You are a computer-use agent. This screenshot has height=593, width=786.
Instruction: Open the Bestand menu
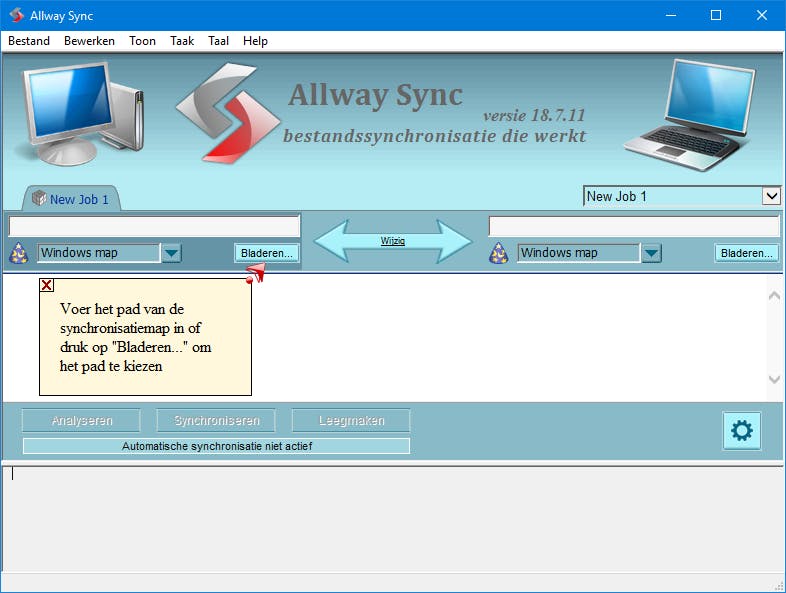(29, 41)
